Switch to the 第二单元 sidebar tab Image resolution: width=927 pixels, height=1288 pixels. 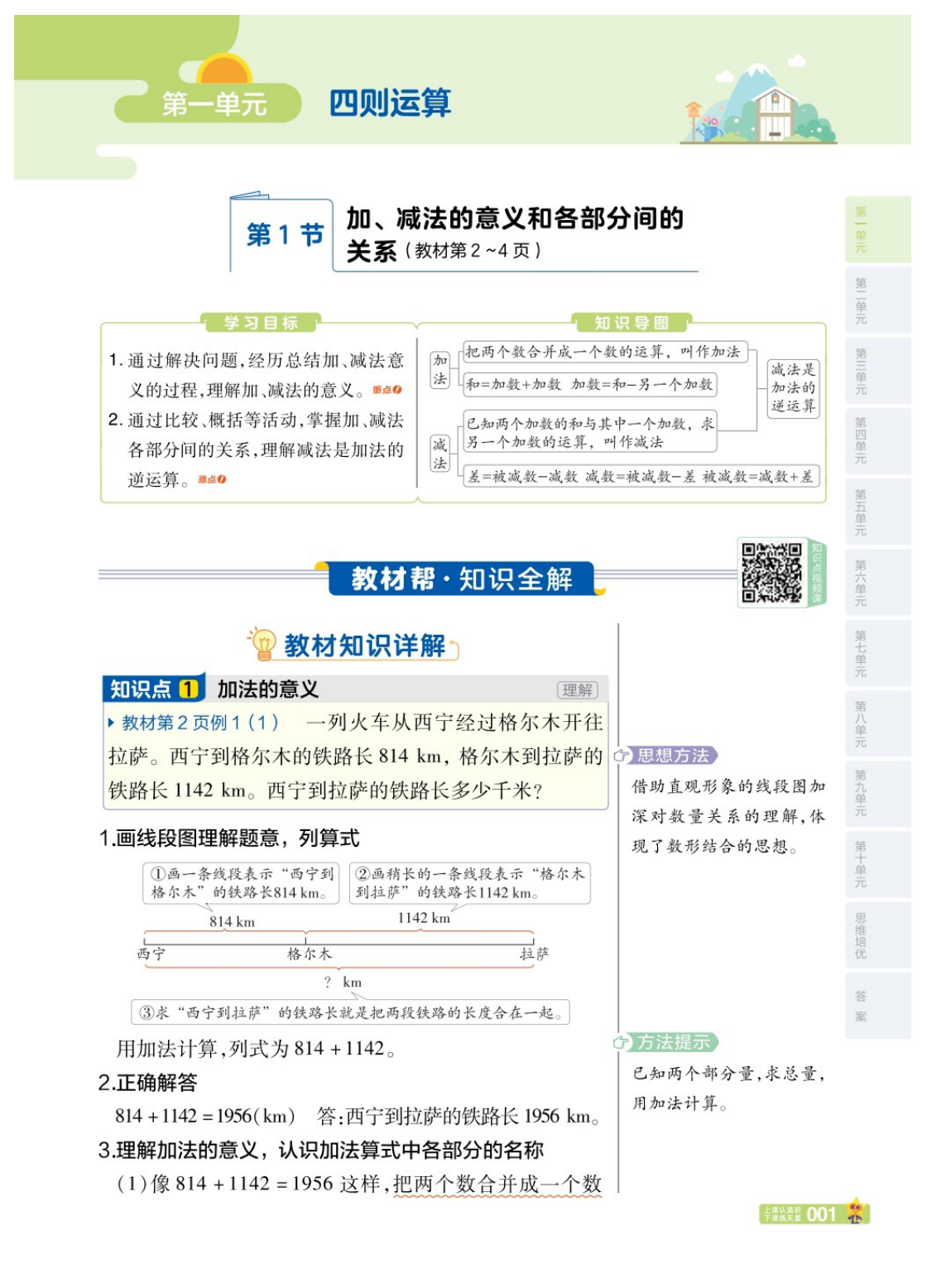coord(859,294)
